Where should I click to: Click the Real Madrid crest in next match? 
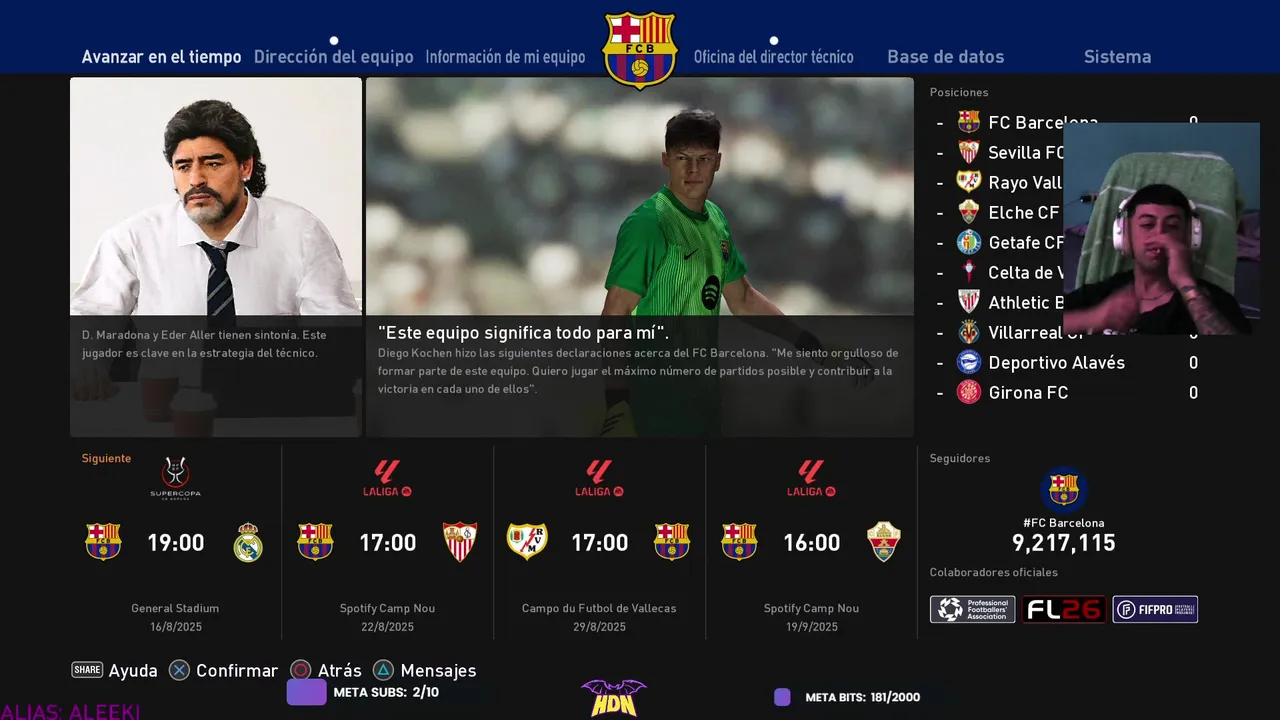pyautogui.click(x=248, y=542)
